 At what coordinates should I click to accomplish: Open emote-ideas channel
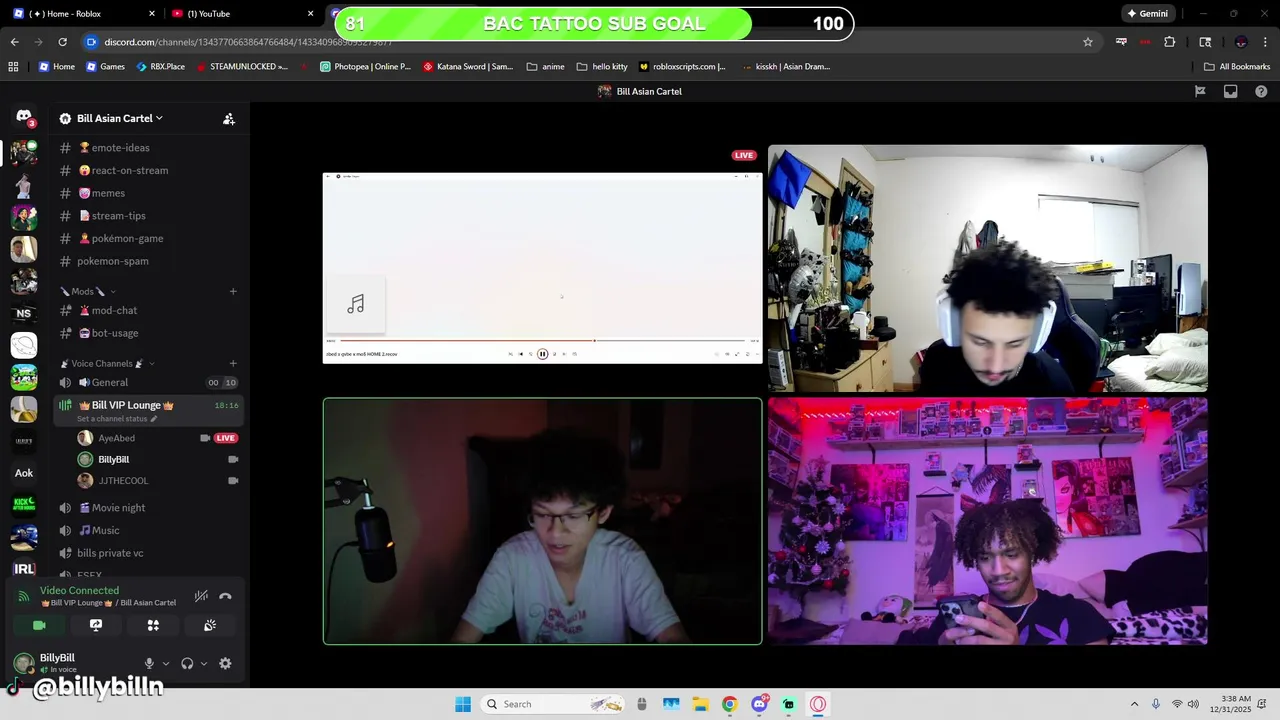[149, 148]
